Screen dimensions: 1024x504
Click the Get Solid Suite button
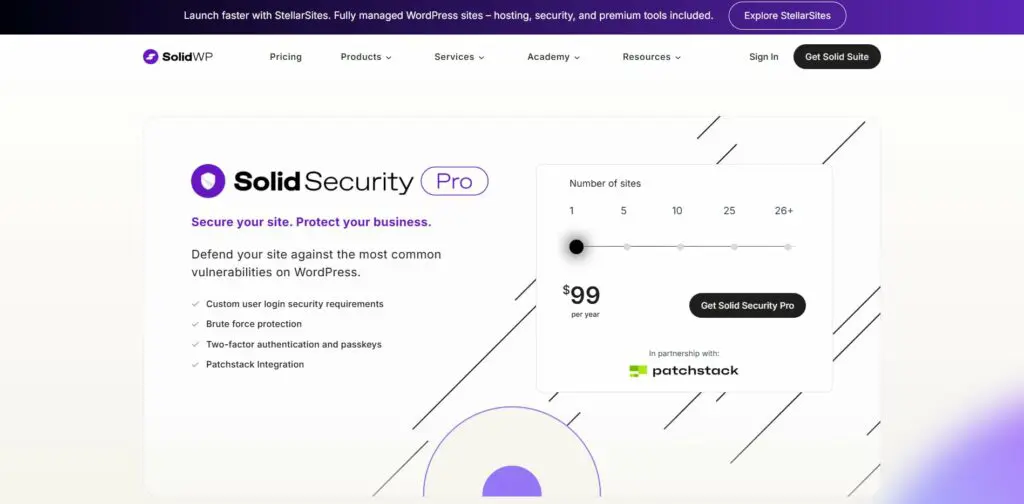pyautogui.click(x=837, y=57)
